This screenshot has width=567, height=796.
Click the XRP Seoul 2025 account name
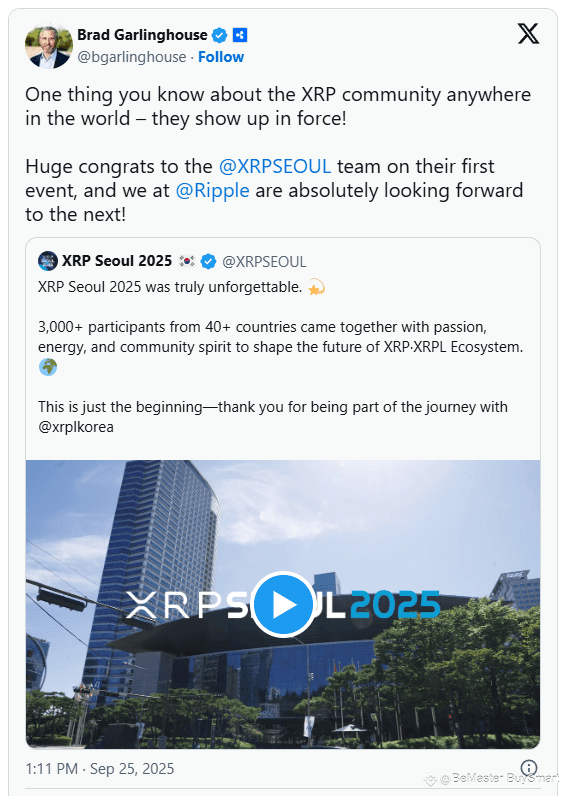(117, 261)
